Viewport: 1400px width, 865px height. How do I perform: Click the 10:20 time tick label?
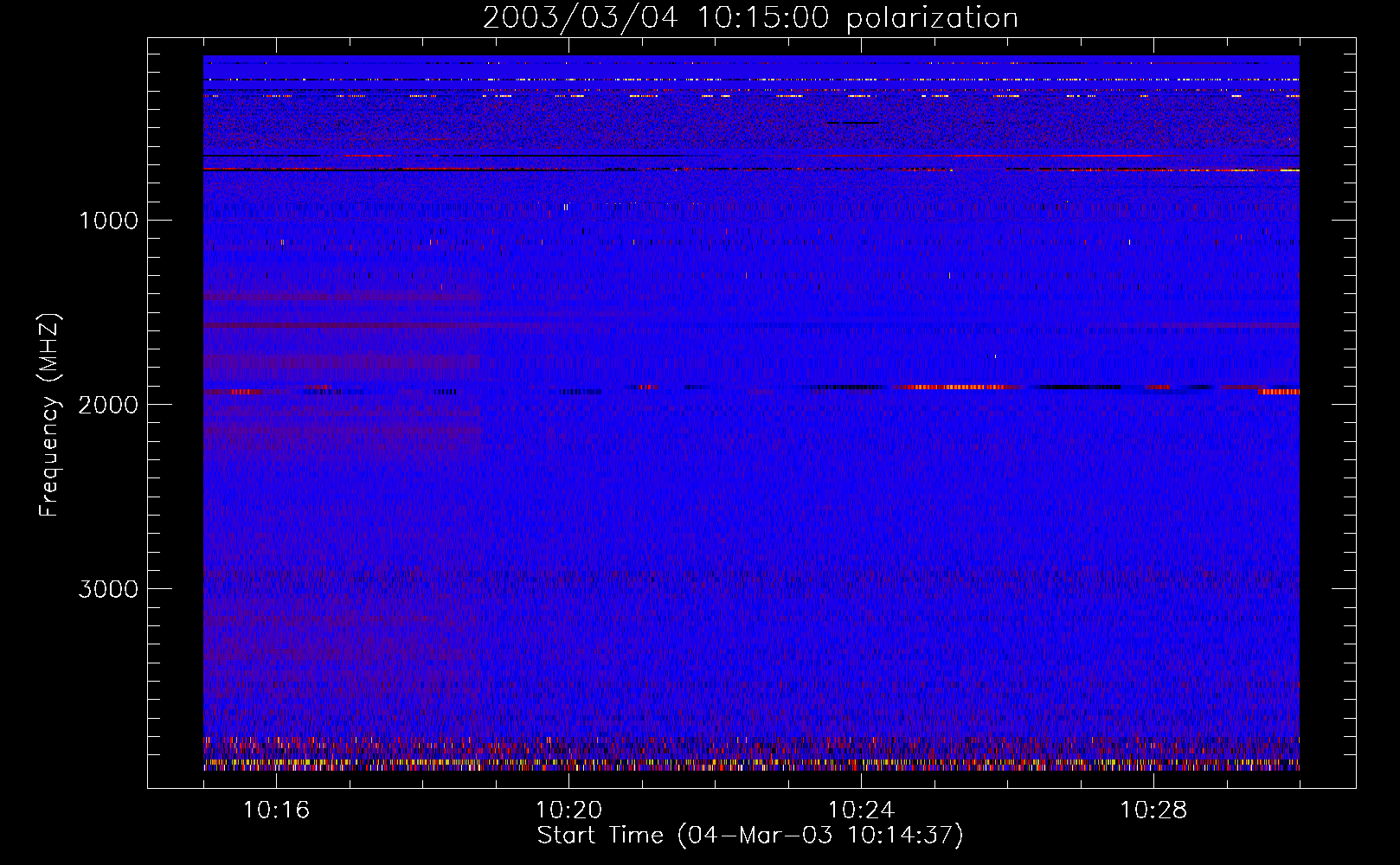[568, 811]
